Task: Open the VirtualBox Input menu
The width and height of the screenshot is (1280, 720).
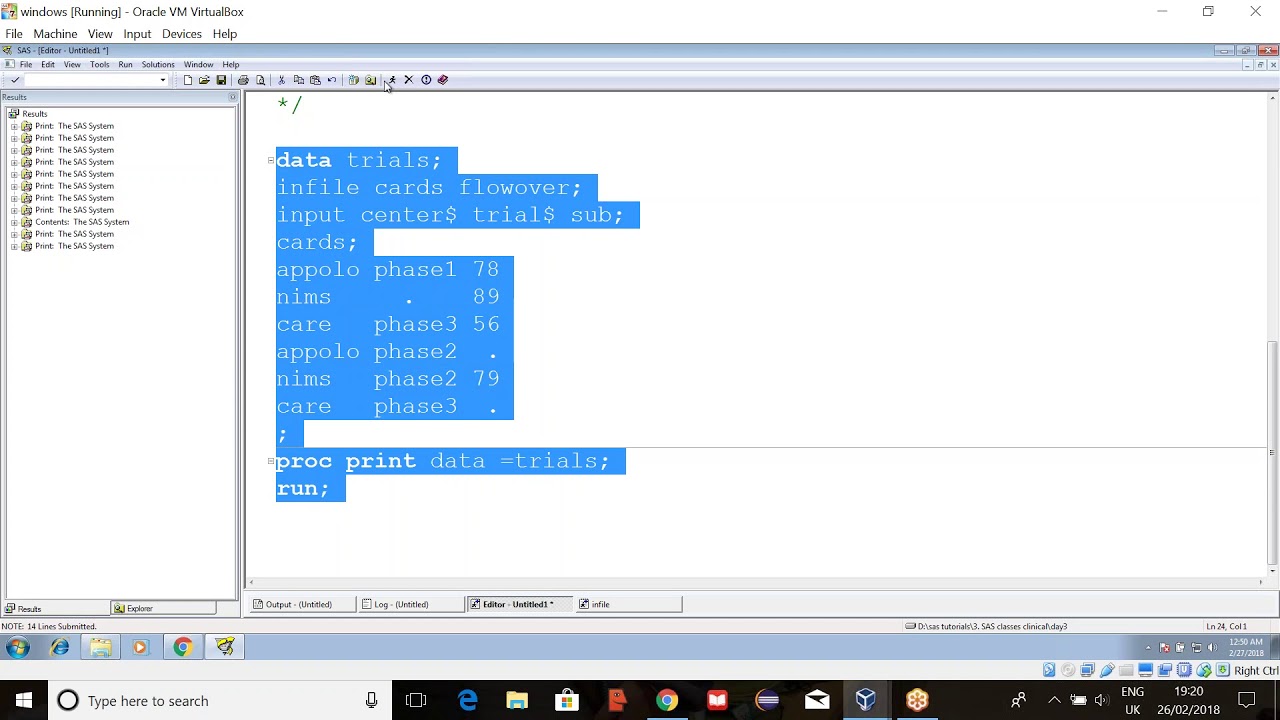Action: (137, 34)
